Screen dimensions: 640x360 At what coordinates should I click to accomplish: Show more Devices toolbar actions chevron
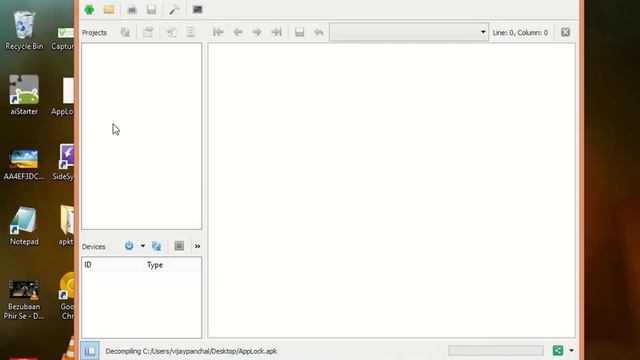point(198,246)
